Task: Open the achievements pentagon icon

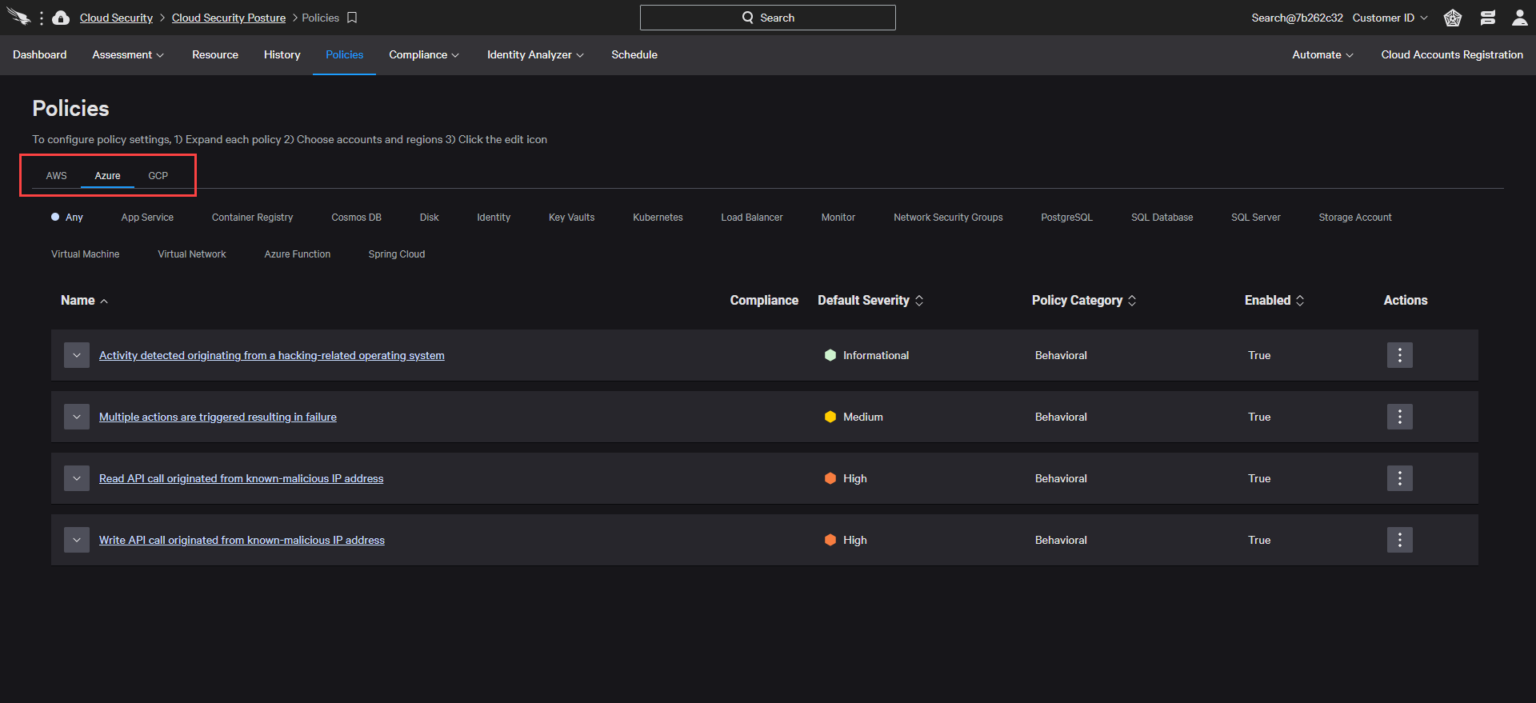Action: click(1452, 17)
